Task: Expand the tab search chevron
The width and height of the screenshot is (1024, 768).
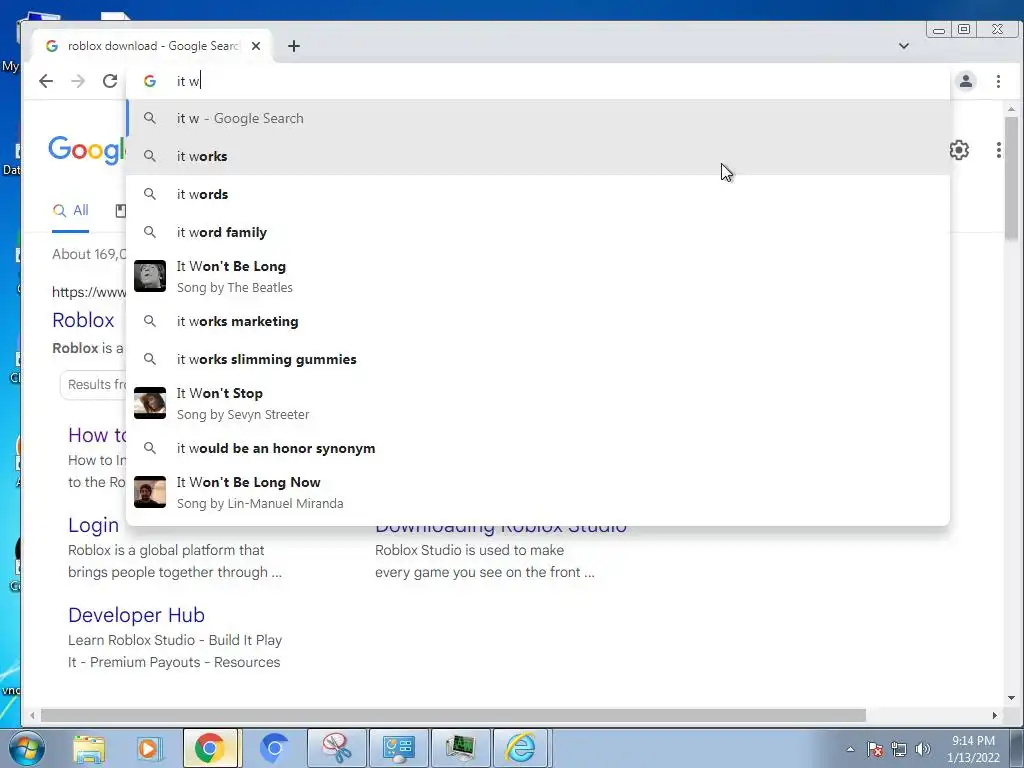Action: (x=904, y=46)
